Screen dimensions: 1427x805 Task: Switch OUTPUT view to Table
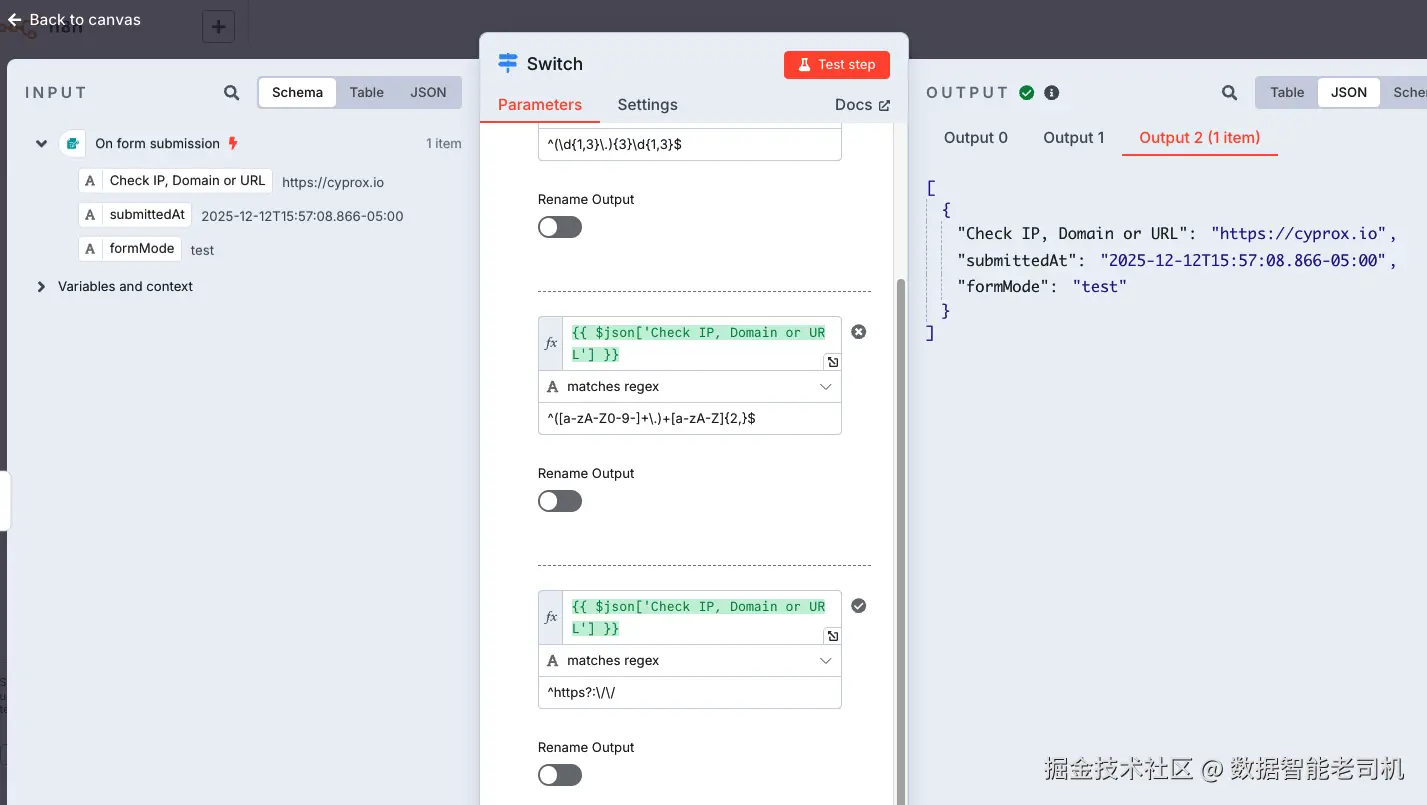1287,92
